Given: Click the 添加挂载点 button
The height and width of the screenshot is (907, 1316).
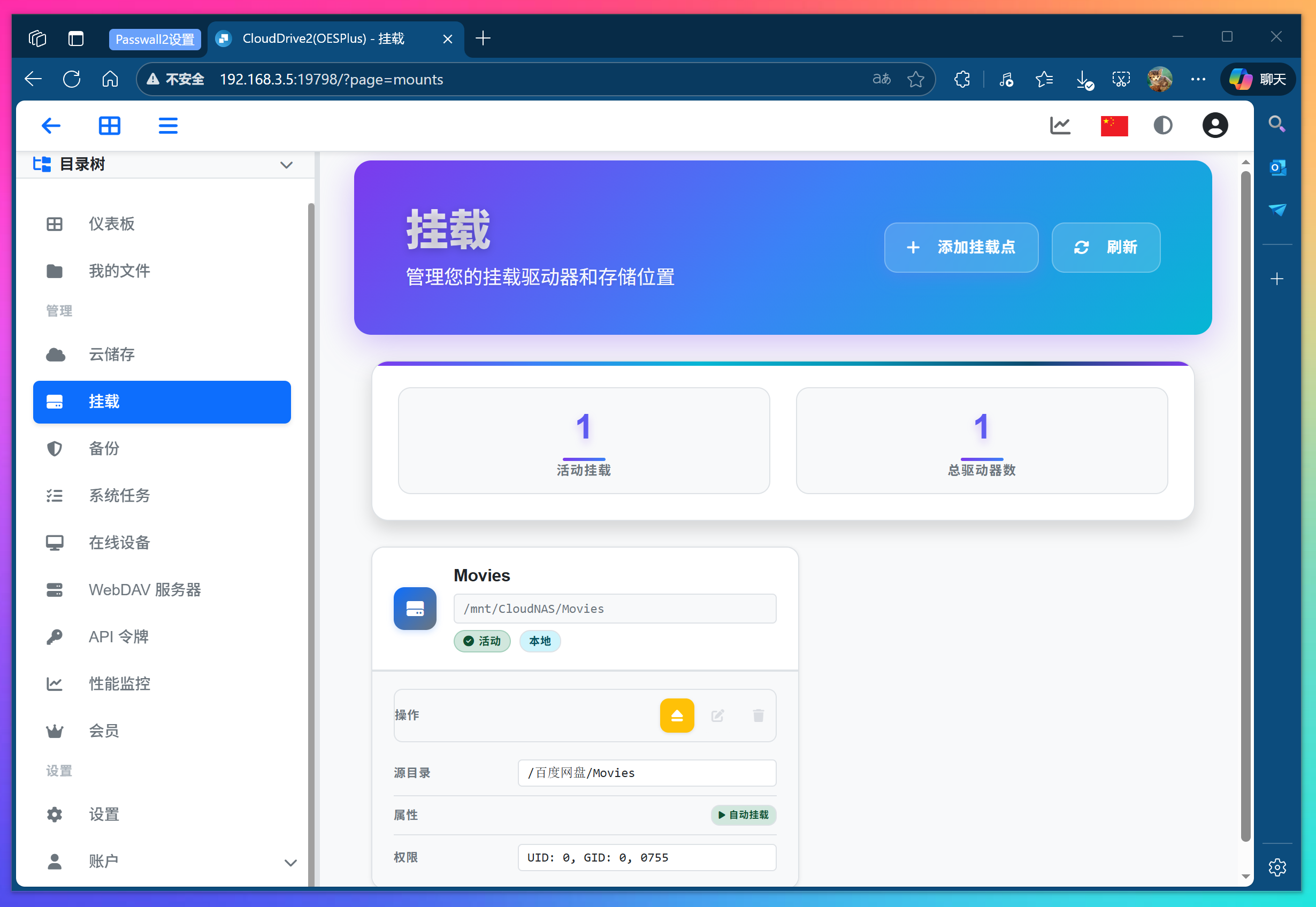Looking at the screenshot, I should [x=961, y=247].
